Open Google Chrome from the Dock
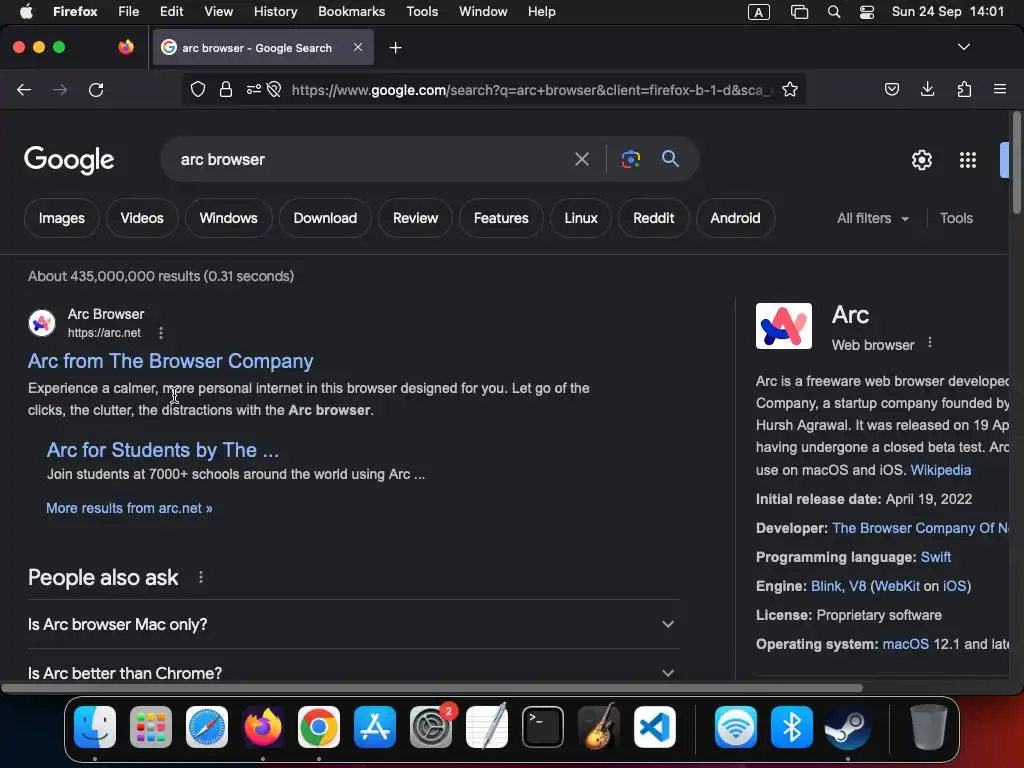The image size is (1024, 768). click(x=319, y=727)
